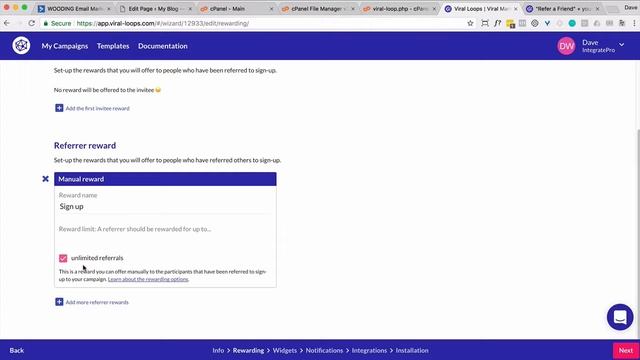Switch to the viral-loop.php browser tab
Viewport: 640px width, 360px height.
click(399, 9)
